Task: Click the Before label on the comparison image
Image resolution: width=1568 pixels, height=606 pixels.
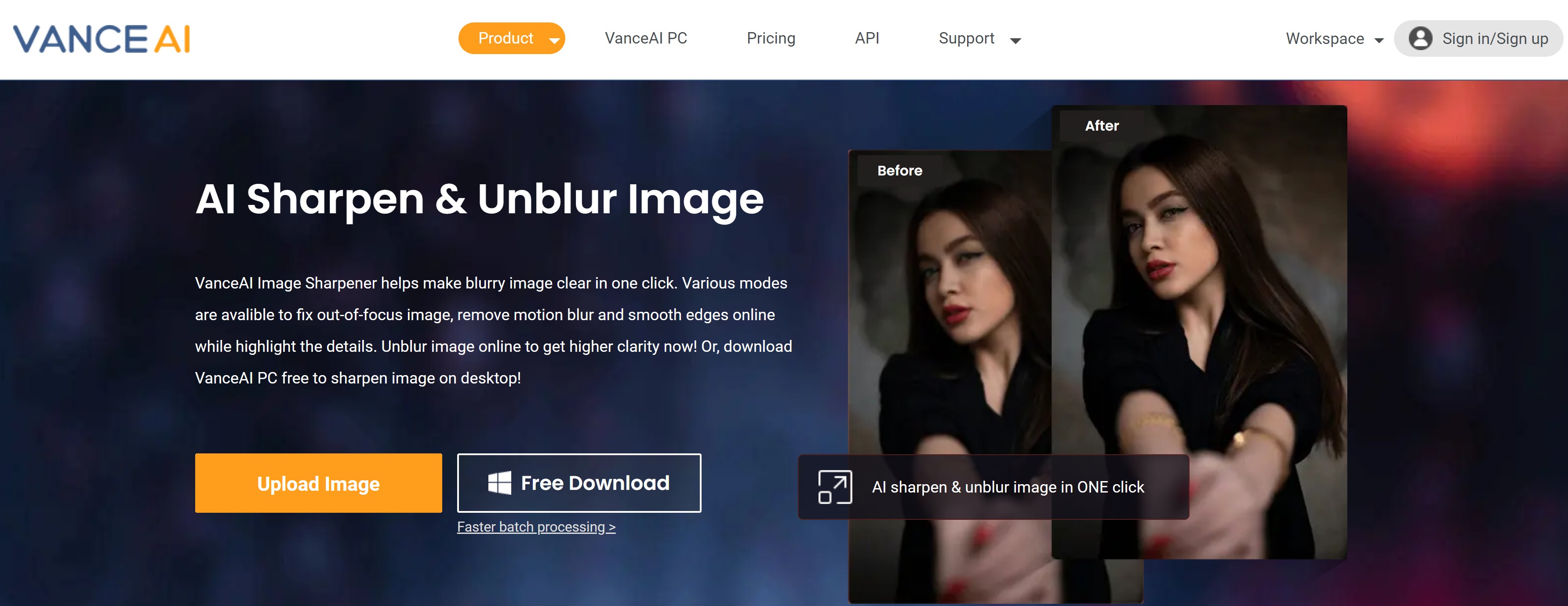Action: [900, 171]
